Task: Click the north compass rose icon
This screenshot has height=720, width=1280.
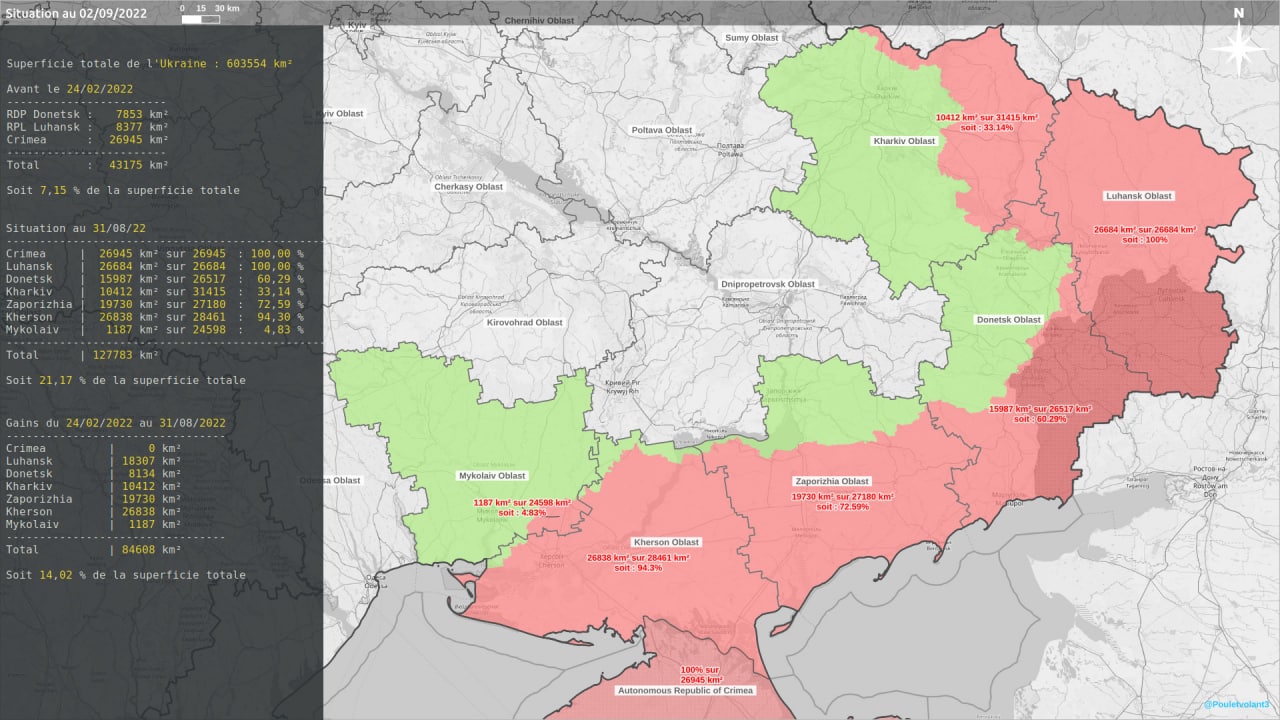Action: point(1238,45)
